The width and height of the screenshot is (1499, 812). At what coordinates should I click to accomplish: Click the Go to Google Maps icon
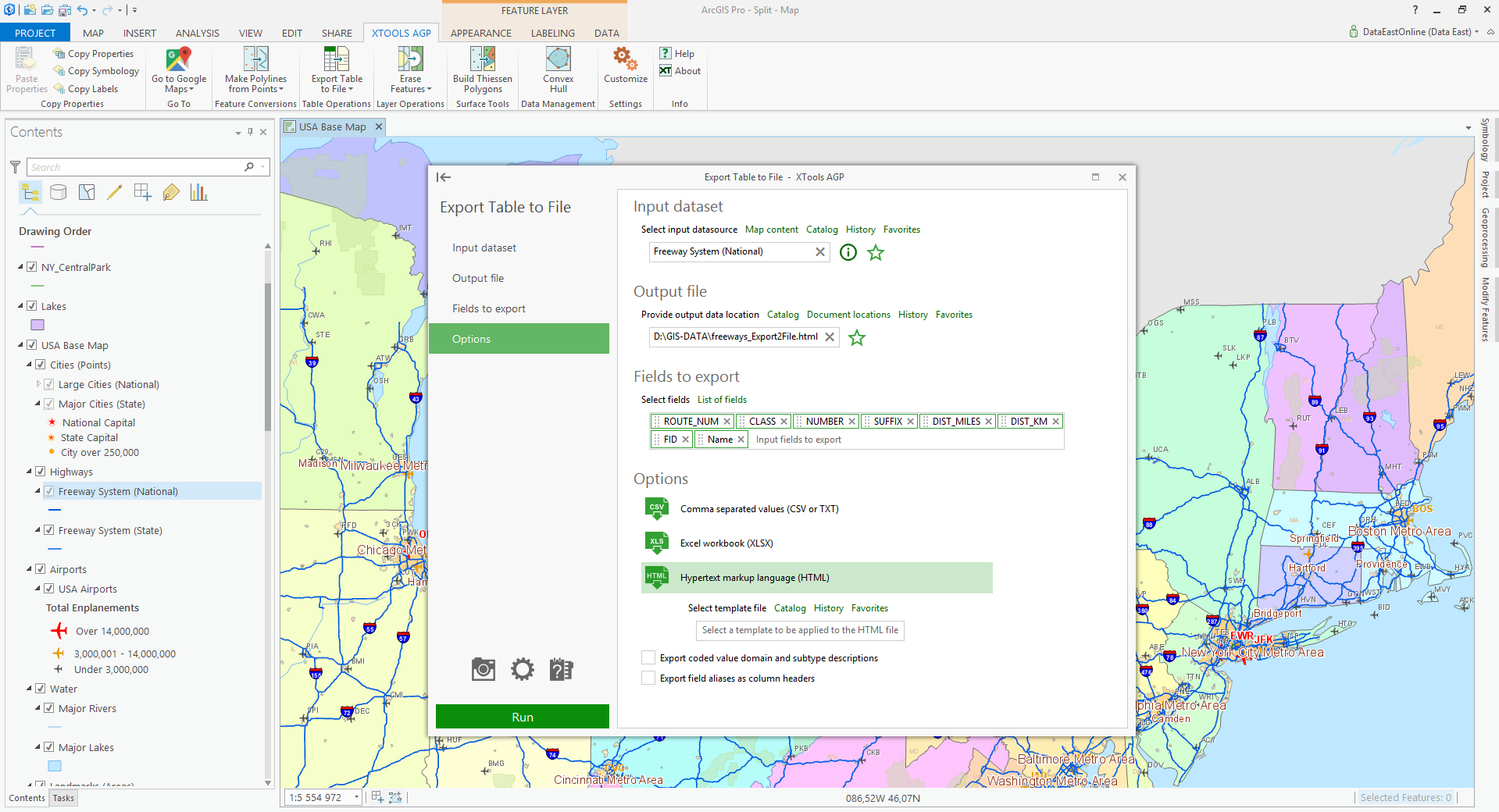[x=179, y=59]
